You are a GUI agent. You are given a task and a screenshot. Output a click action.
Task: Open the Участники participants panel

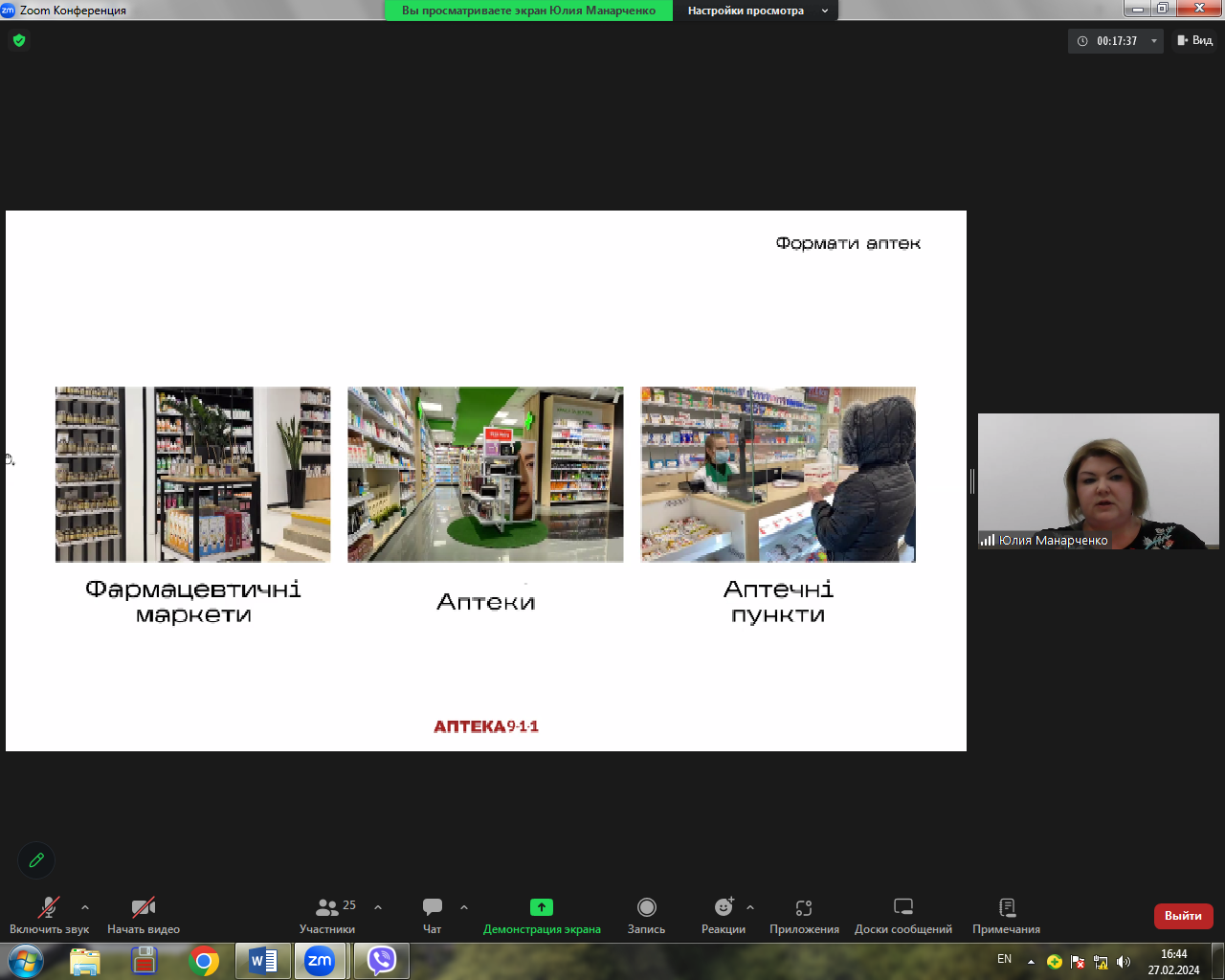(327, 906)
